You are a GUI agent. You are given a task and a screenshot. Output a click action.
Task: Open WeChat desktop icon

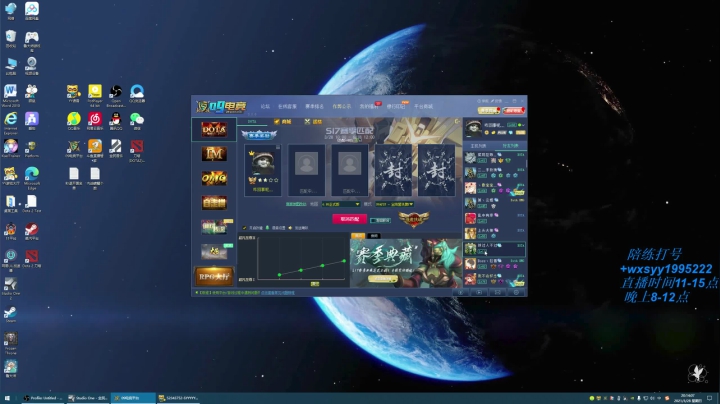point(137,122)
